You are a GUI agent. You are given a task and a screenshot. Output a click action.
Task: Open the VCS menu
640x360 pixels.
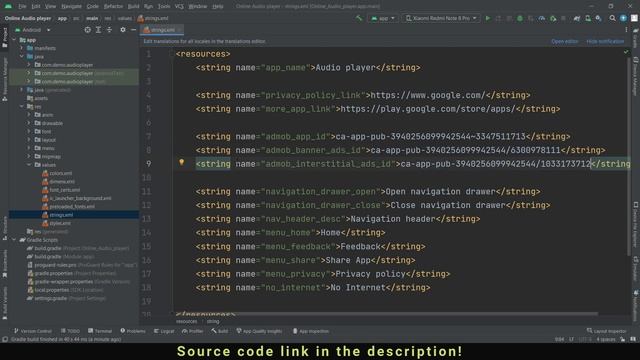(179, 6)
